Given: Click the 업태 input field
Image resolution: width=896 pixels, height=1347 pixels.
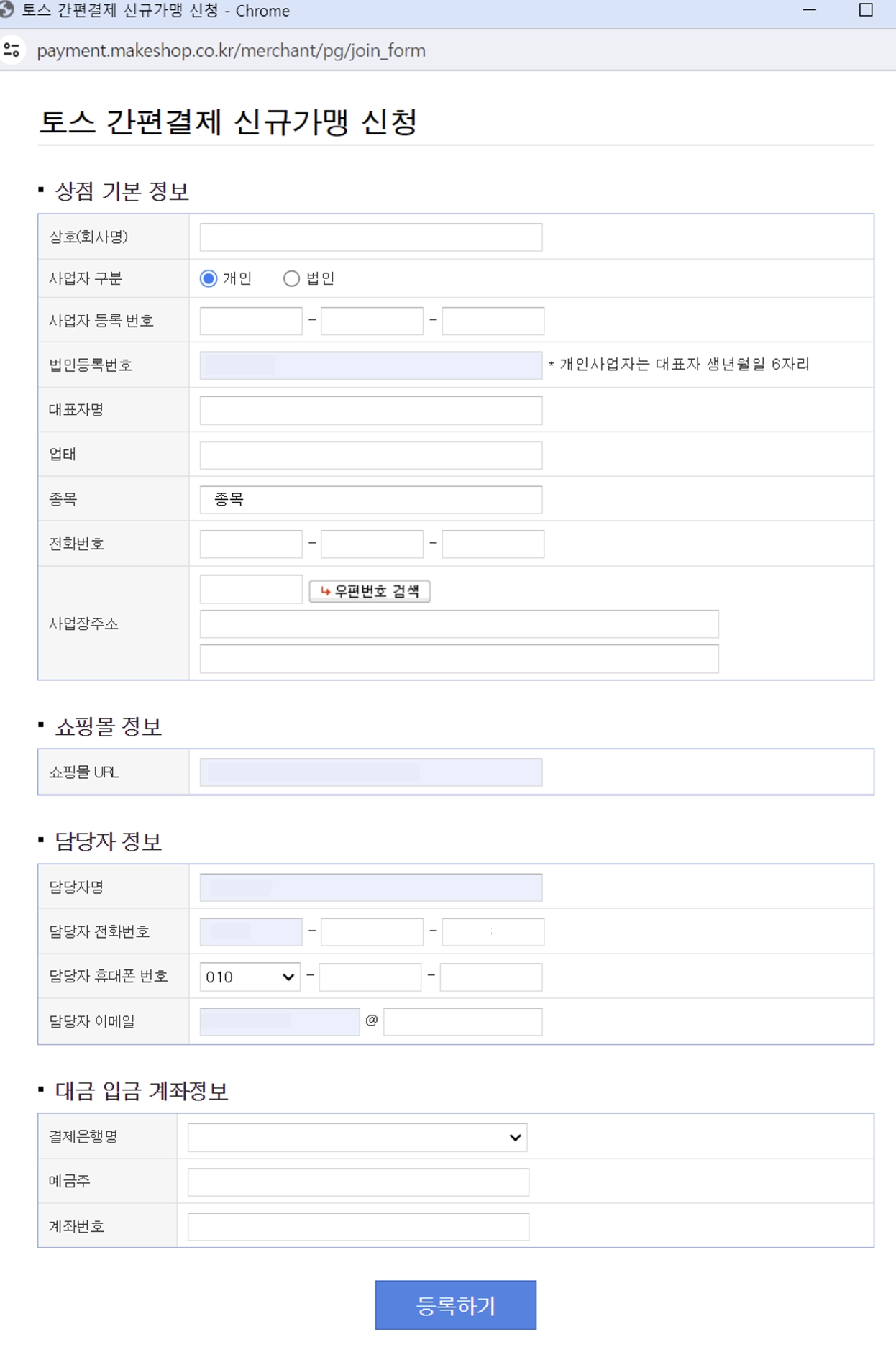Looking at the screenshot, I should tap(370, 455).
